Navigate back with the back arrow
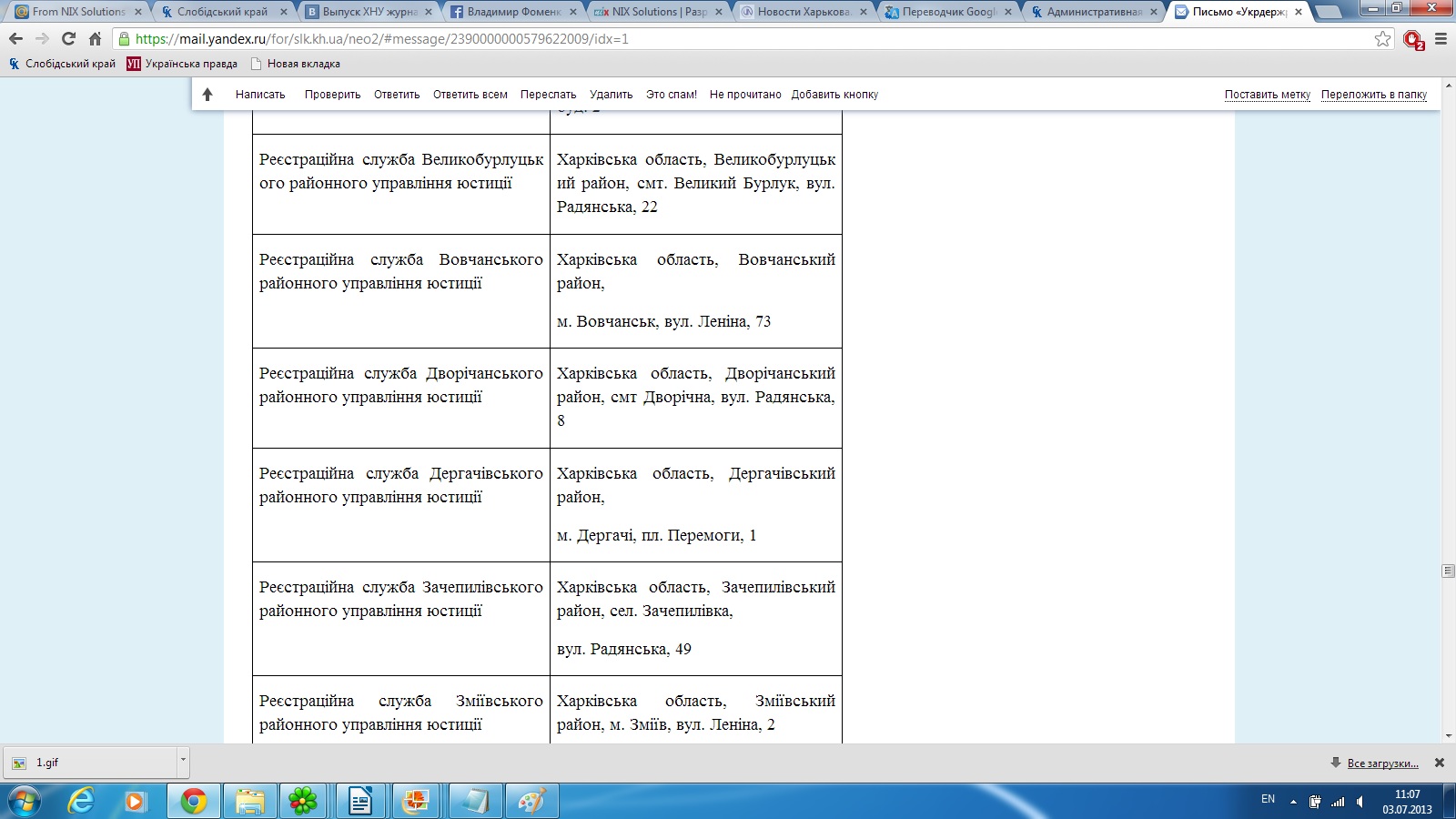Image resolution: width=1456 pixels, height=819 pixels. pyautogui.click(x=15, y=39)
